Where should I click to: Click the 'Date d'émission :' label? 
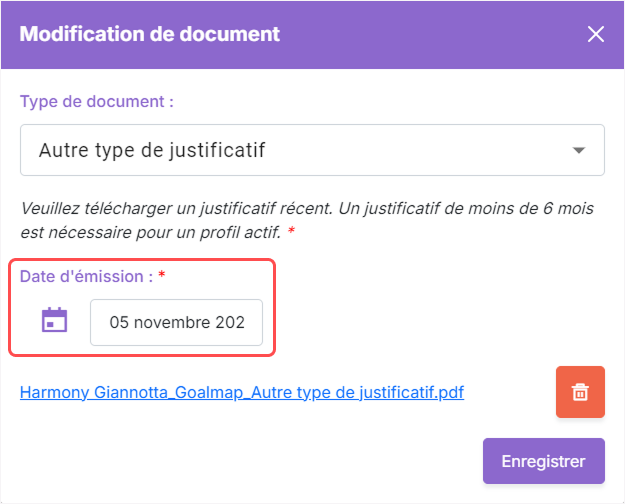[x=86, y=276]
